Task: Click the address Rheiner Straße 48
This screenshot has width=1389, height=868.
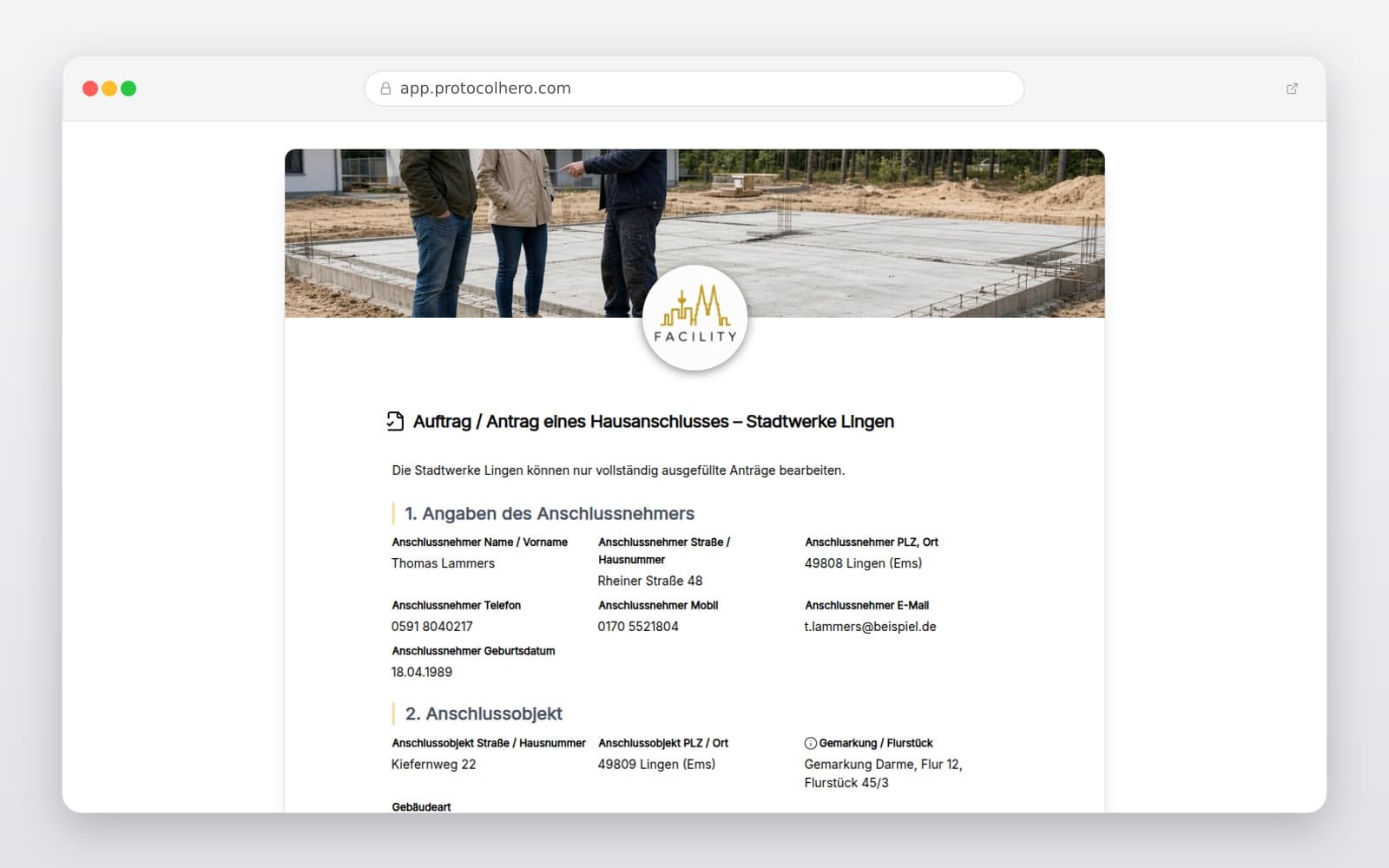Action: pyautogui.click(x=649, y=581)
